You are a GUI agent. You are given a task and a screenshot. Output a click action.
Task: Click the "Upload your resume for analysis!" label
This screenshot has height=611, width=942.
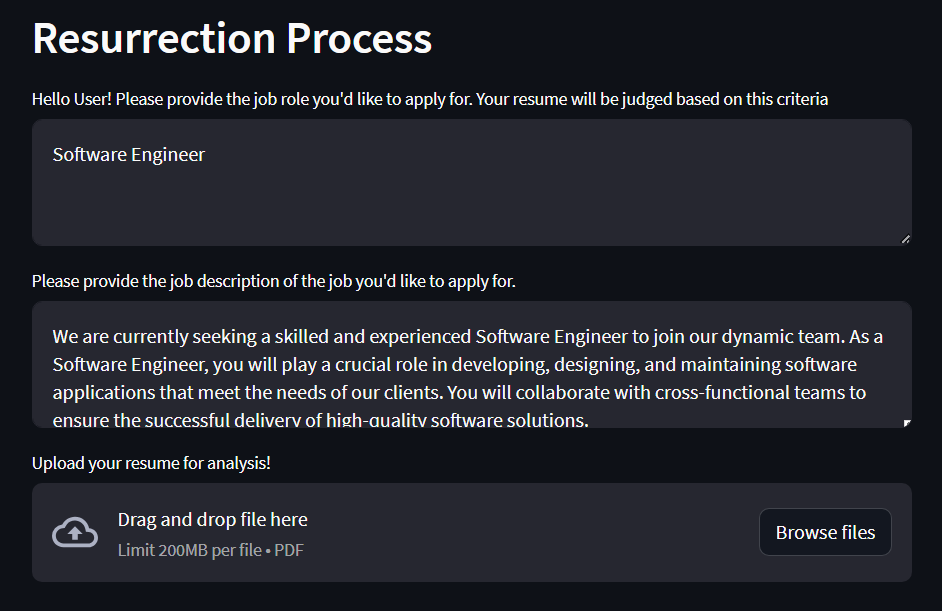click(151, 464)
